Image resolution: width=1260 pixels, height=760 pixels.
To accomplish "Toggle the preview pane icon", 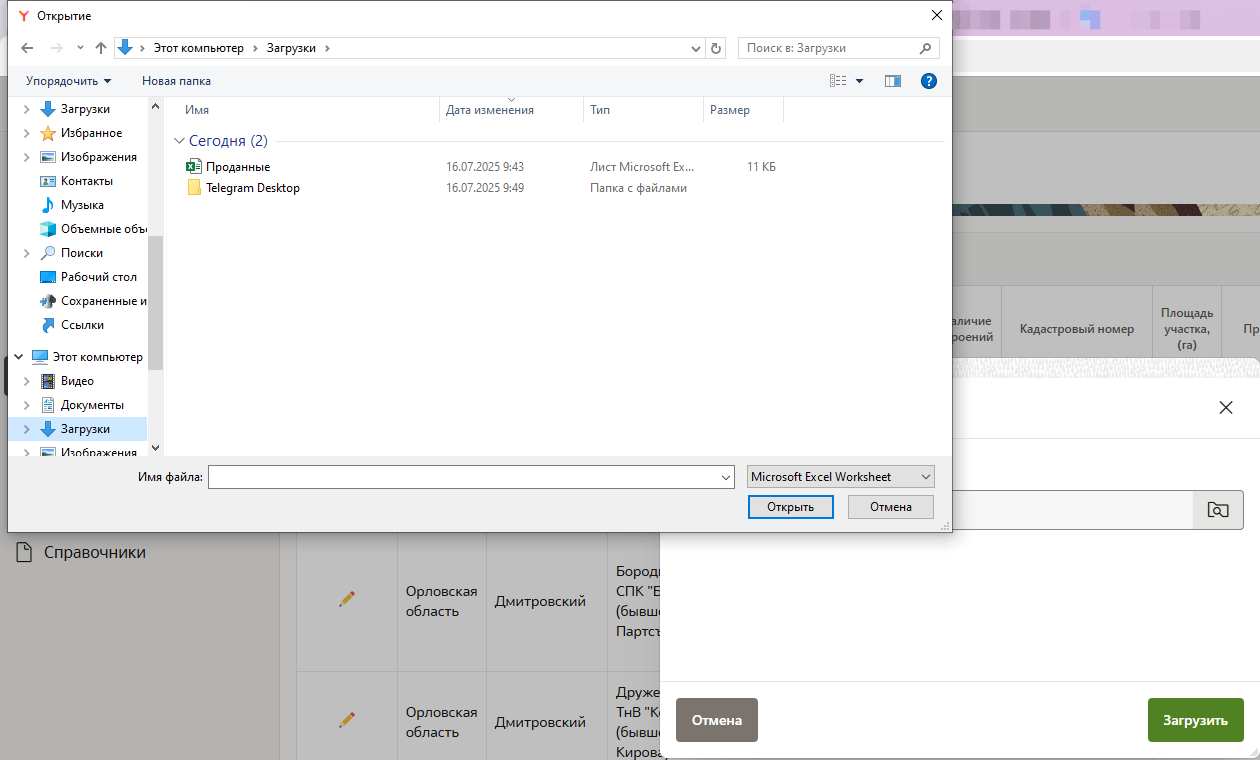I will tap(893, 81).
